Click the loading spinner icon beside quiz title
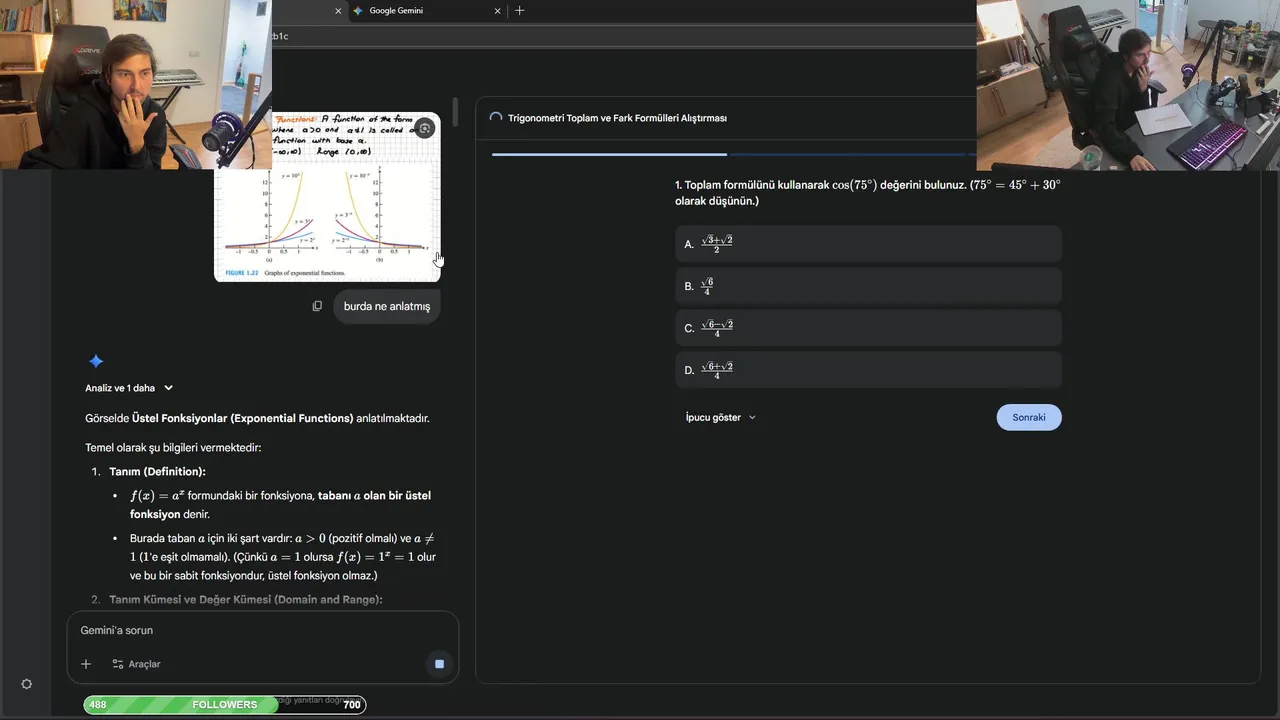This screenshot has width=1280, height=720. click(495, 118)
